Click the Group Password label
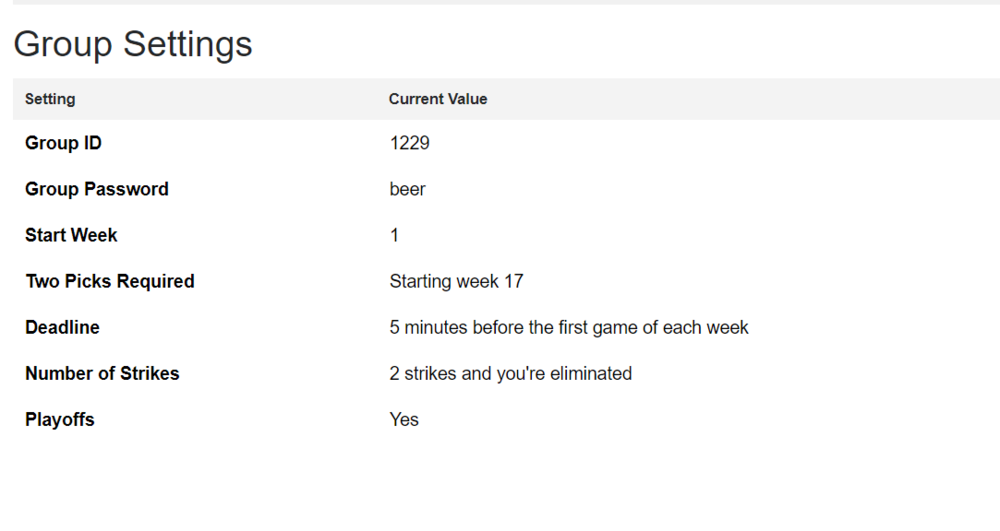Image resolution: width=1000 pixels, height=531 pixels. [x=97, y=189]
